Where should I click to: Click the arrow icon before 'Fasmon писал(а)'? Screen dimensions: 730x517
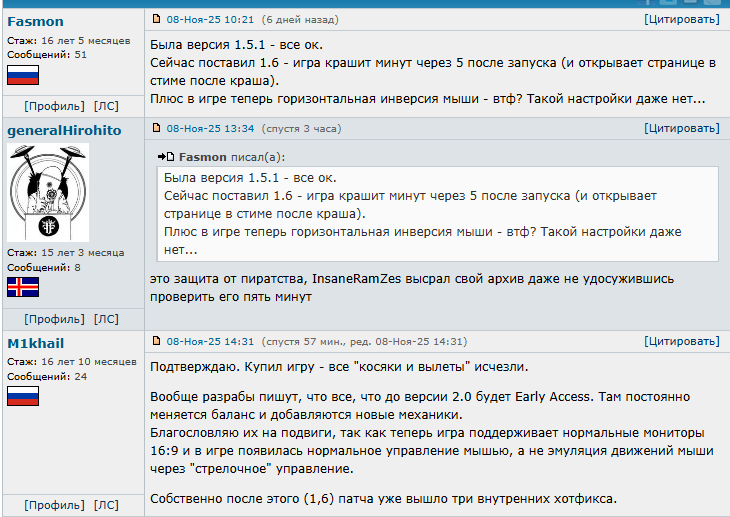[x=166, y=157]
